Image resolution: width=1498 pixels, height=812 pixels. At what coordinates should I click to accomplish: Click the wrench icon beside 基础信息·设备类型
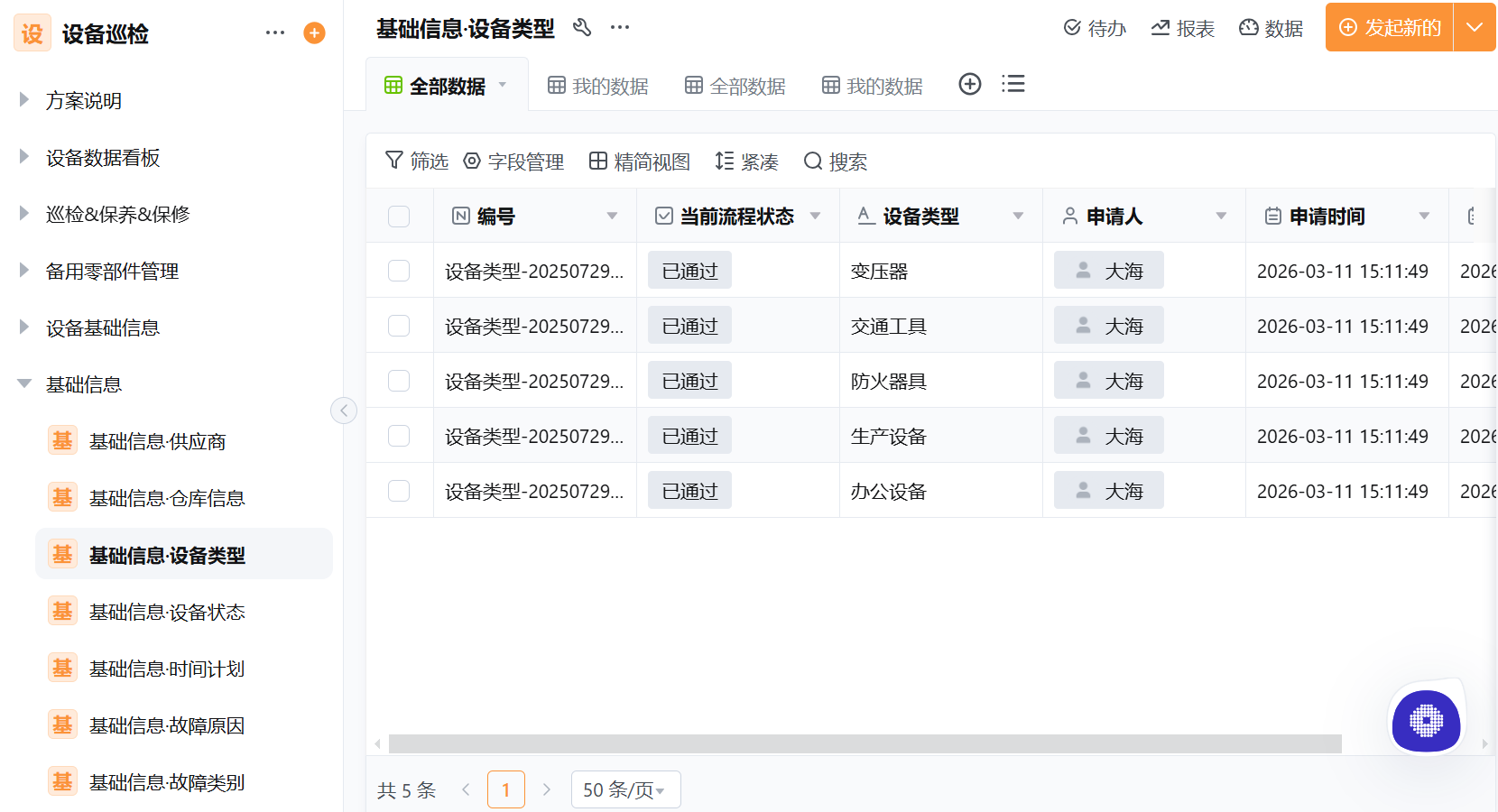(x=582, y=28)
